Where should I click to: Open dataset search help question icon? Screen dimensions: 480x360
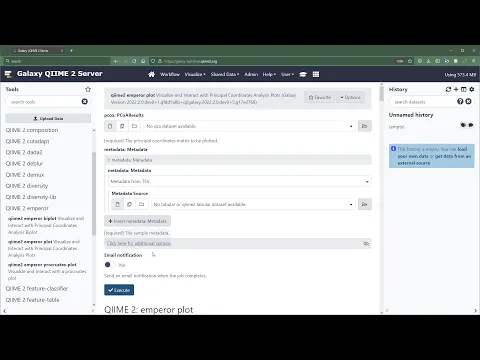point(460,101)
